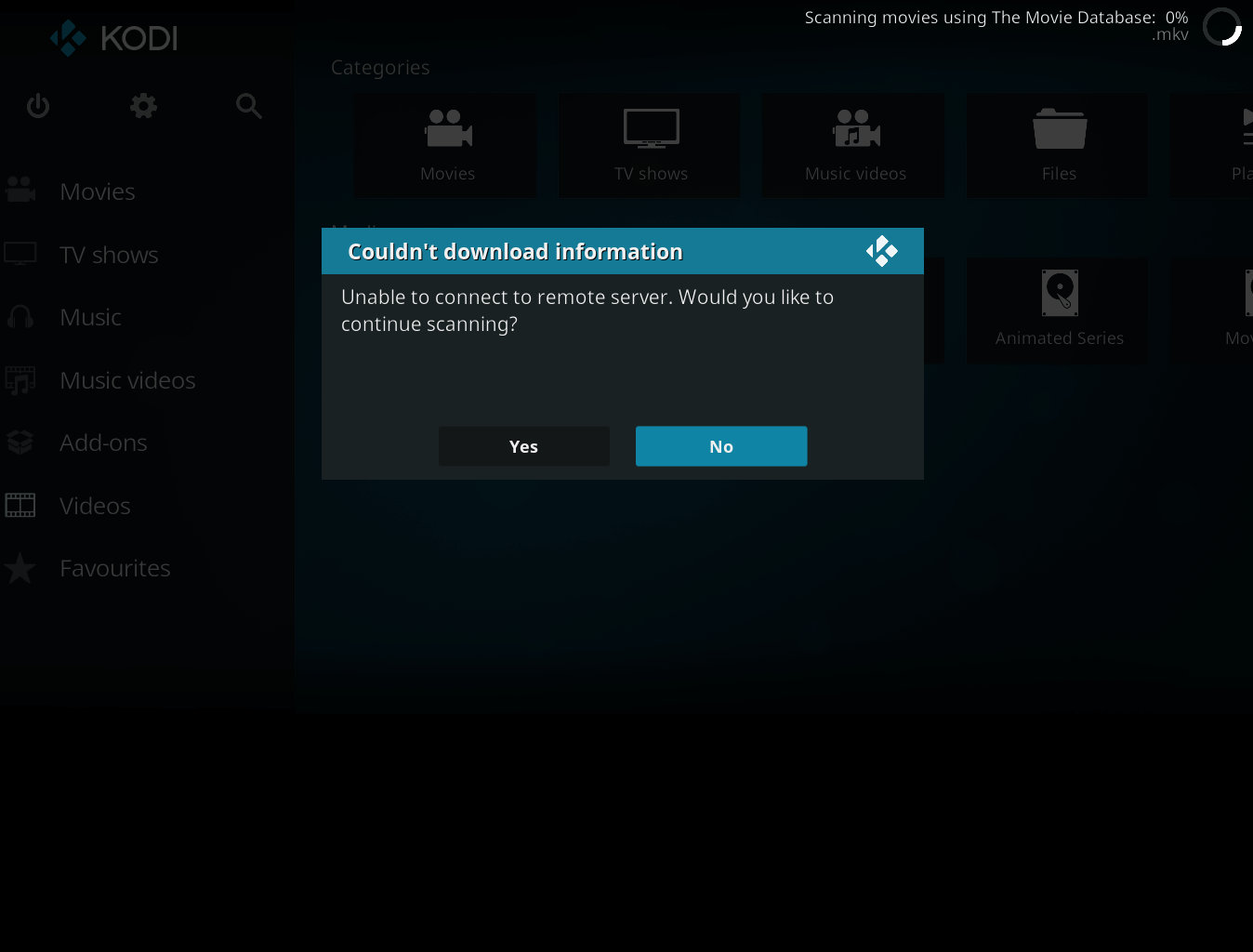Click the Music headphones icon
1253x952 pixels.
[x=20, y=317]
